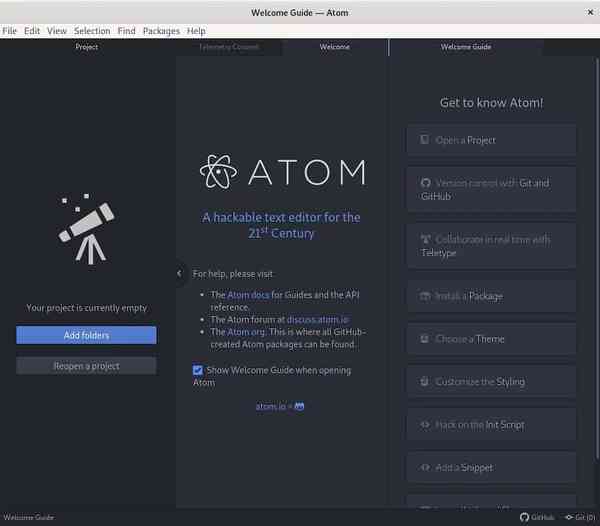
Task: Expand Version control with Git and GitHub
Action: 491,189
